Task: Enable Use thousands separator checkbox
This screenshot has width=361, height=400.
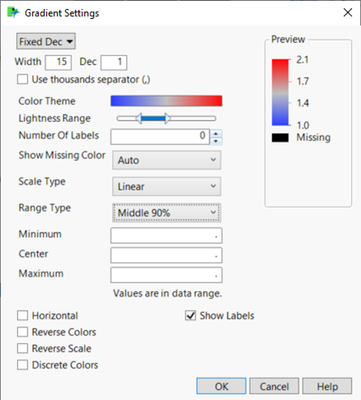Action: [22, 80]
